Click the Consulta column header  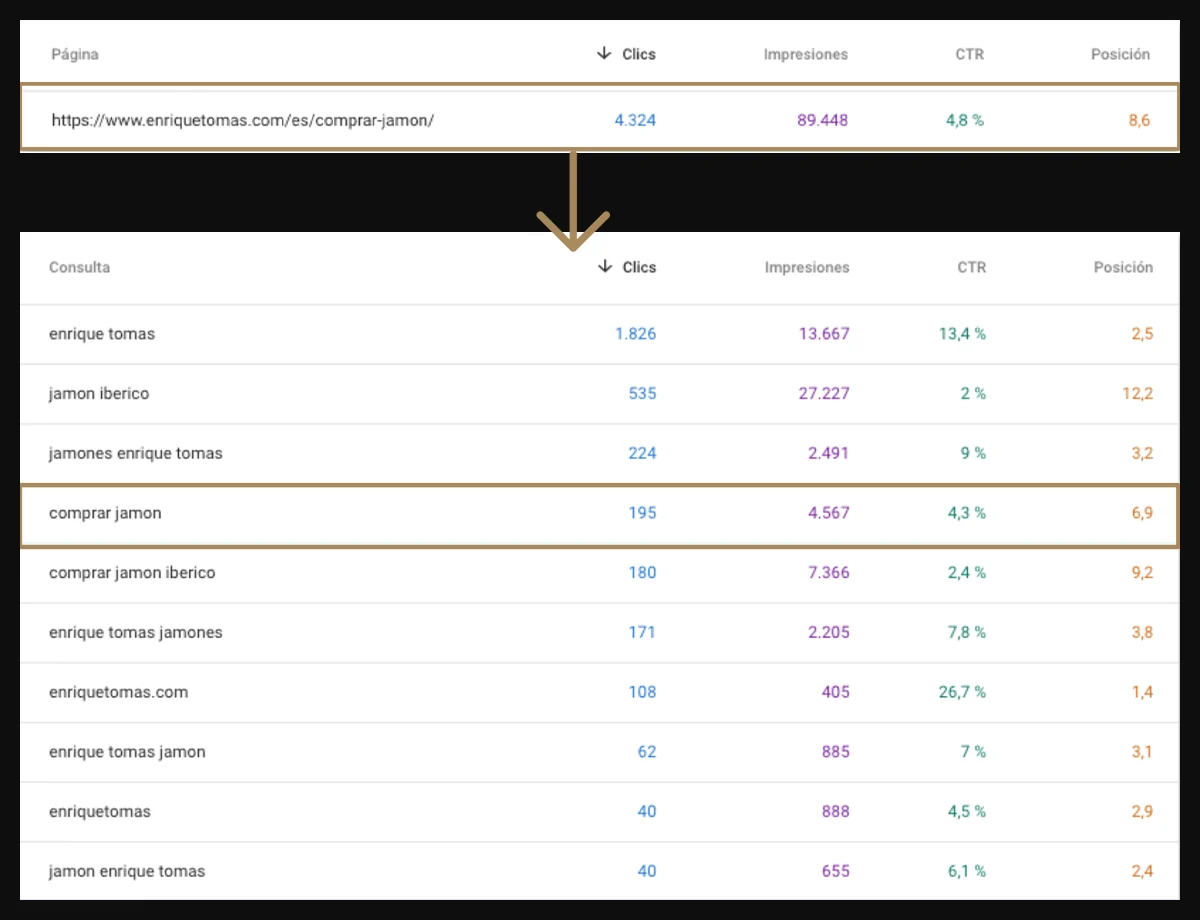80,267
